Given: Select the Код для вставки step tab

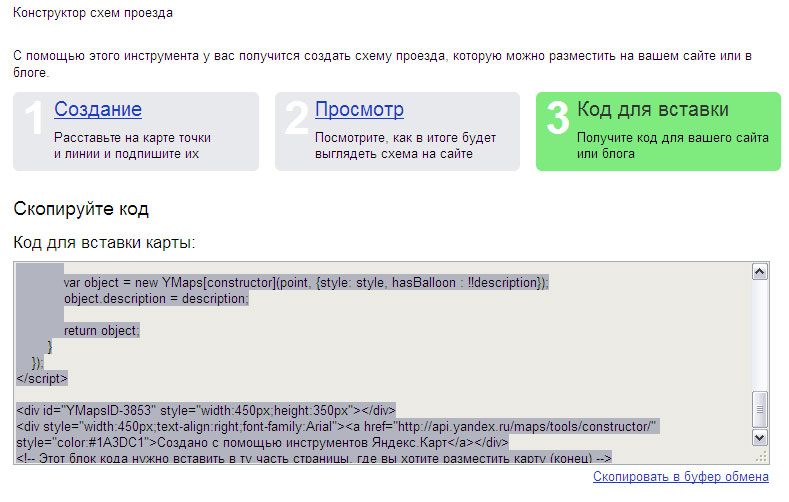Looking at the screenshot, I should point(658,131).
